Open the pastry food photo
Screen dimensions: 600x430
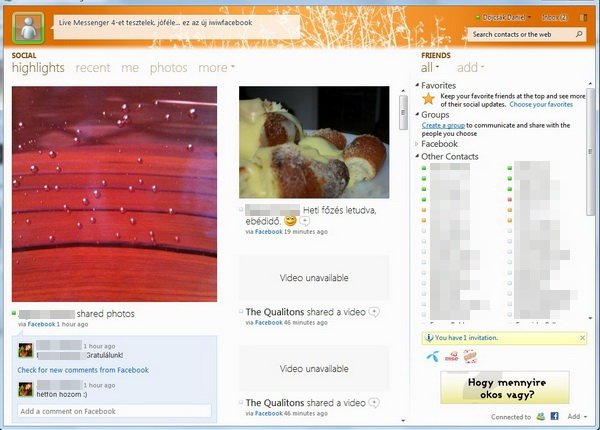314,142
